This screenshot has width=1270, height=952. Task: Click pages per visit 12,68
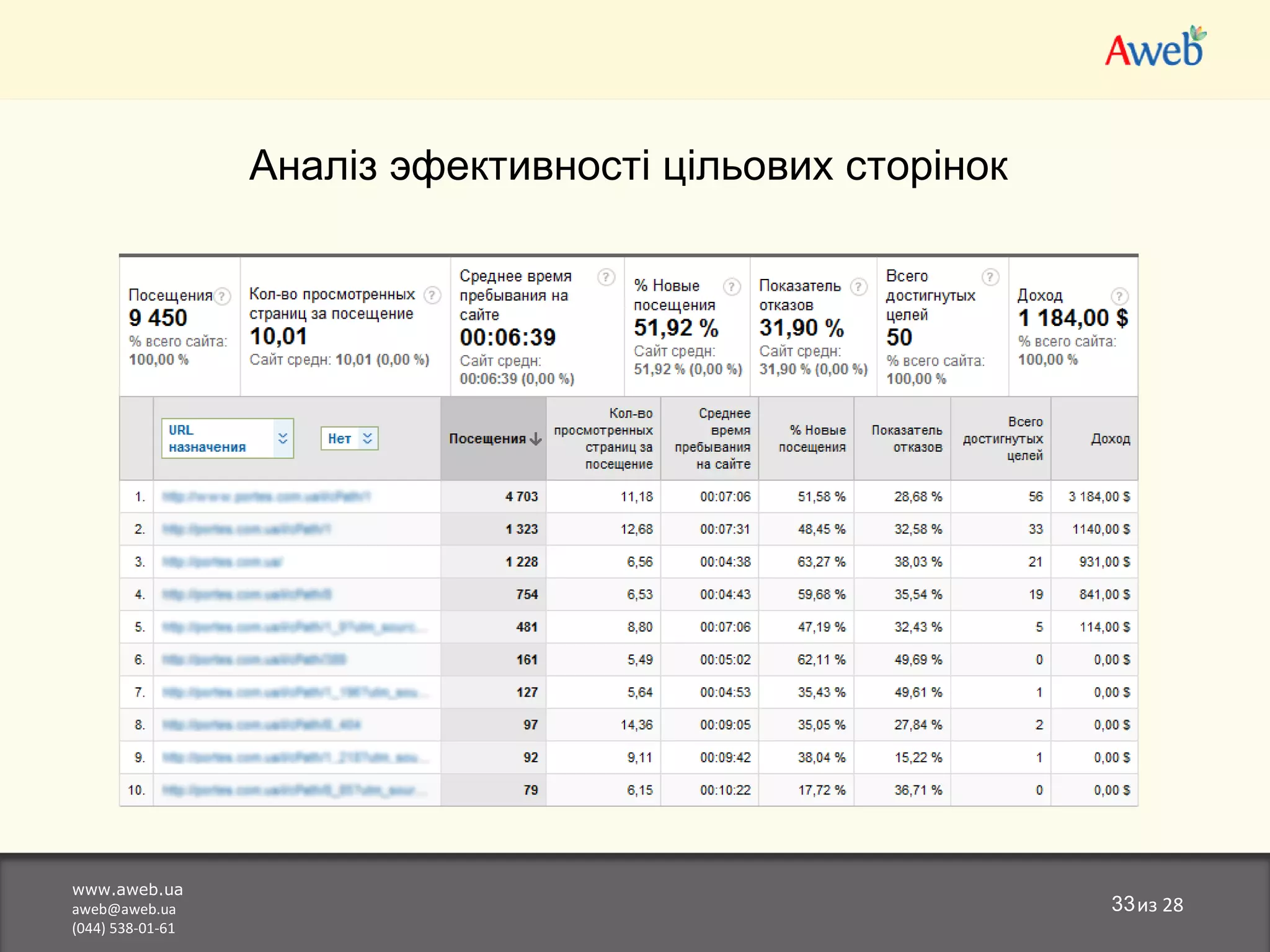pos(637,529)
